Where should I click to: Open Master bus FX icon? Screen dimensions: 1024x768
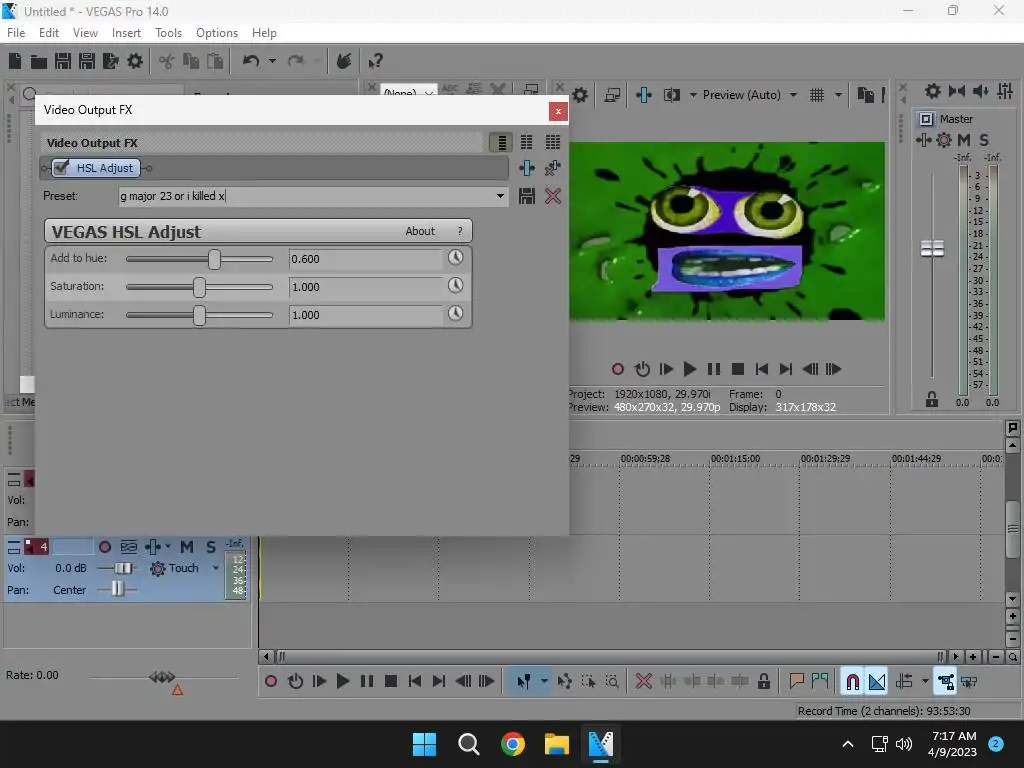click(923, 140)
